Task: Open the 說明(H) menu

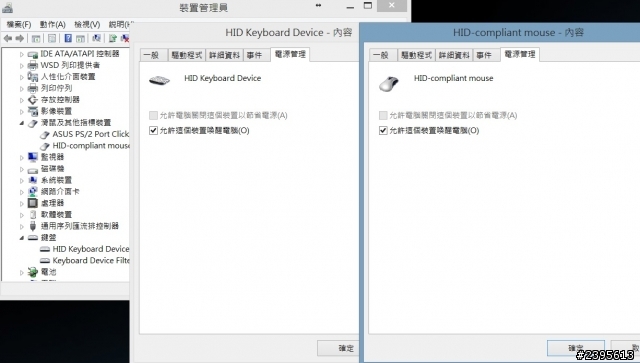Action: click(119, 24)
